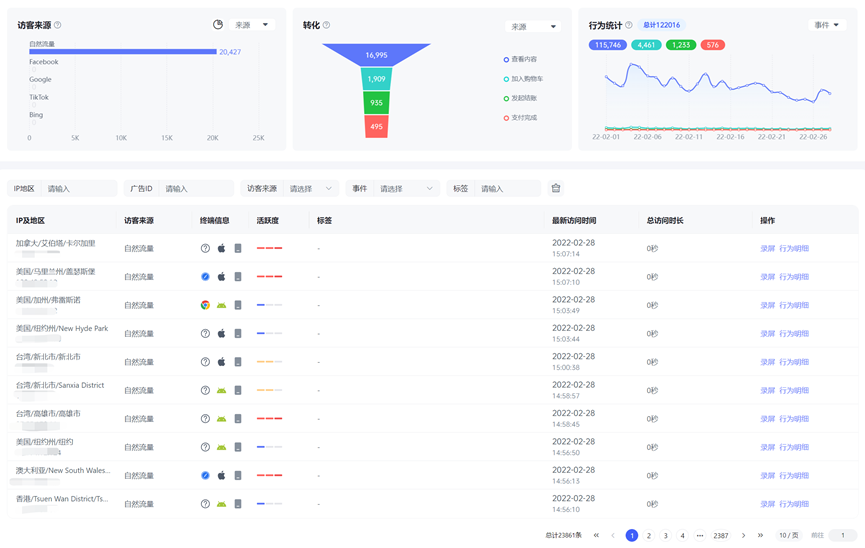Toggle 发起结账 legend in funnel

click(520, 98)
